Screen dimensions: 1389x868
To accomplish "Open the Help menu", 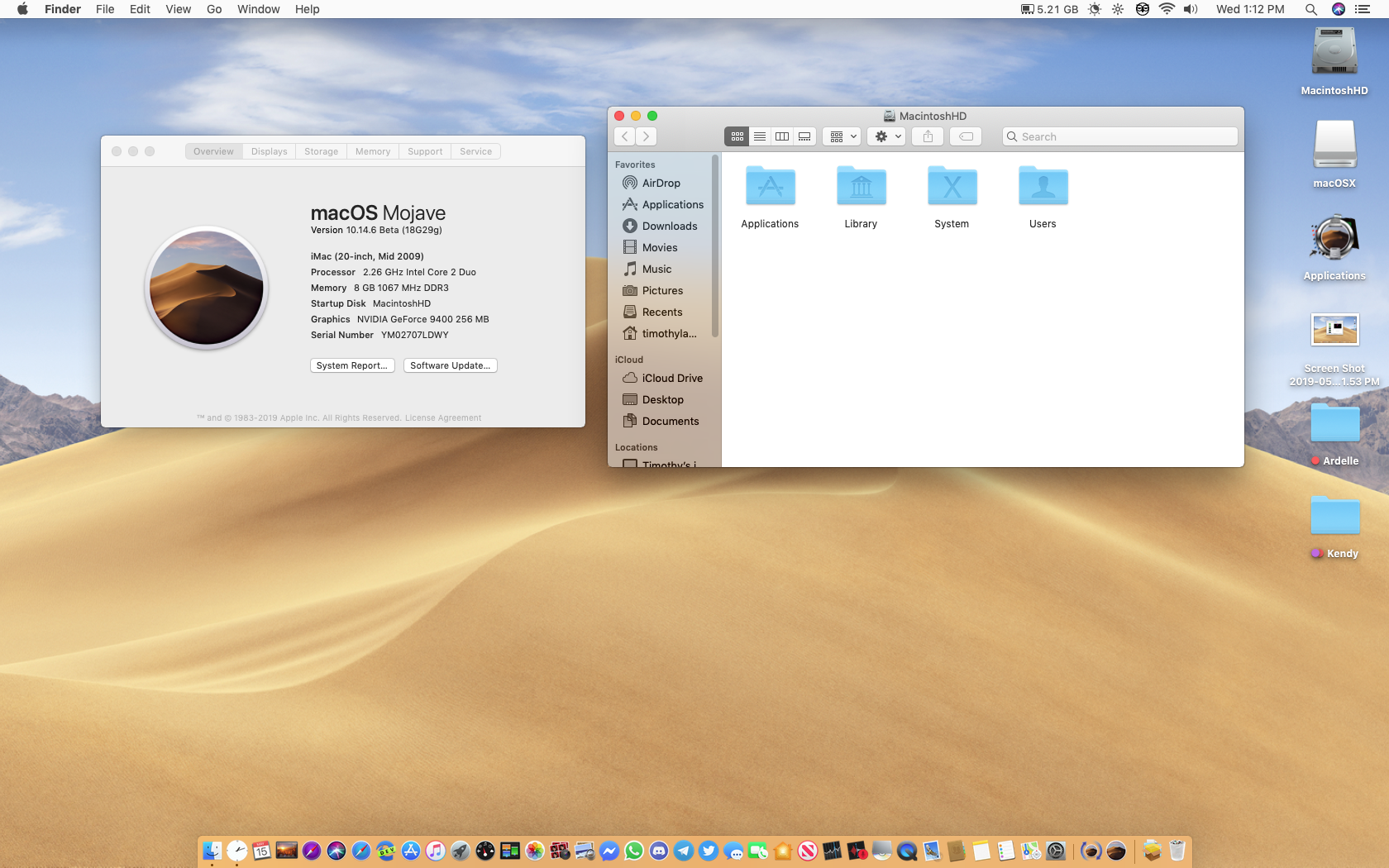I will pos(307,9).
